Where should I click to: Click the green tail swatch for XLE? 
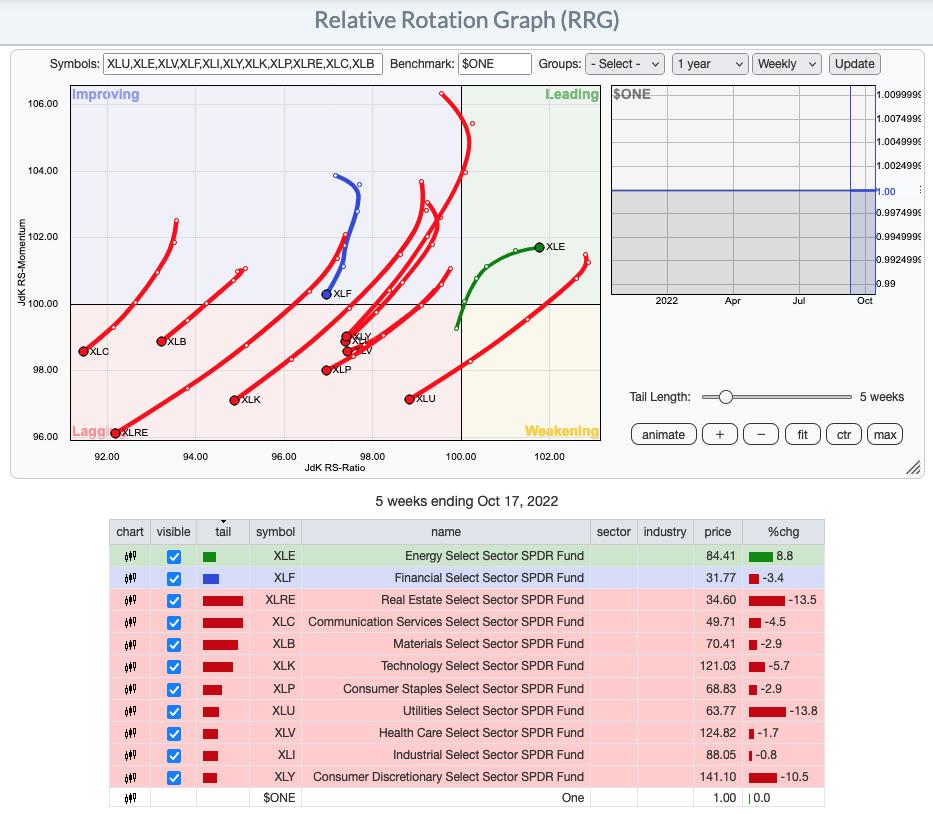click(209, 557)
